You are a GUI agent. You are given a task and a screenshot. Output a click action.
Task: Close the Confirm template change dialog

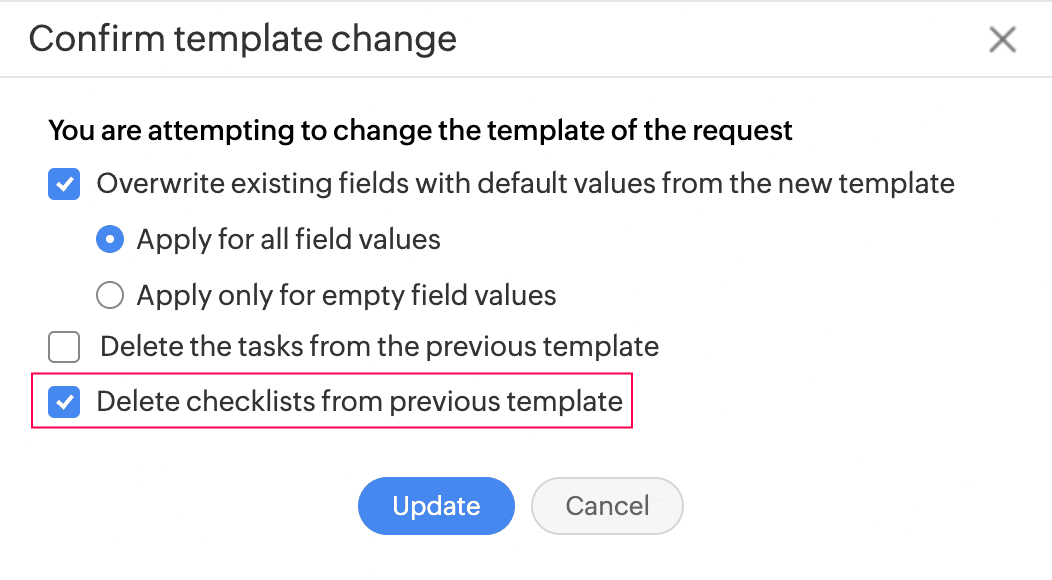1002,40
